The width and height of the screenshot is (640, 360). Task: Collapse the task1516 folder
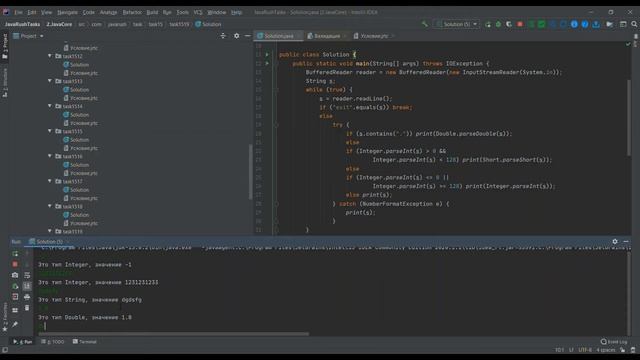point(50,156)
